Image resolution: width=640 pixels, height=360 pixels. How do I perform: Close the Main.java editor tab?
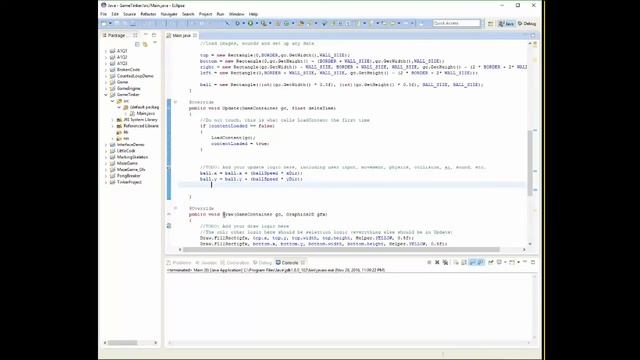click(x=195, y=36)
